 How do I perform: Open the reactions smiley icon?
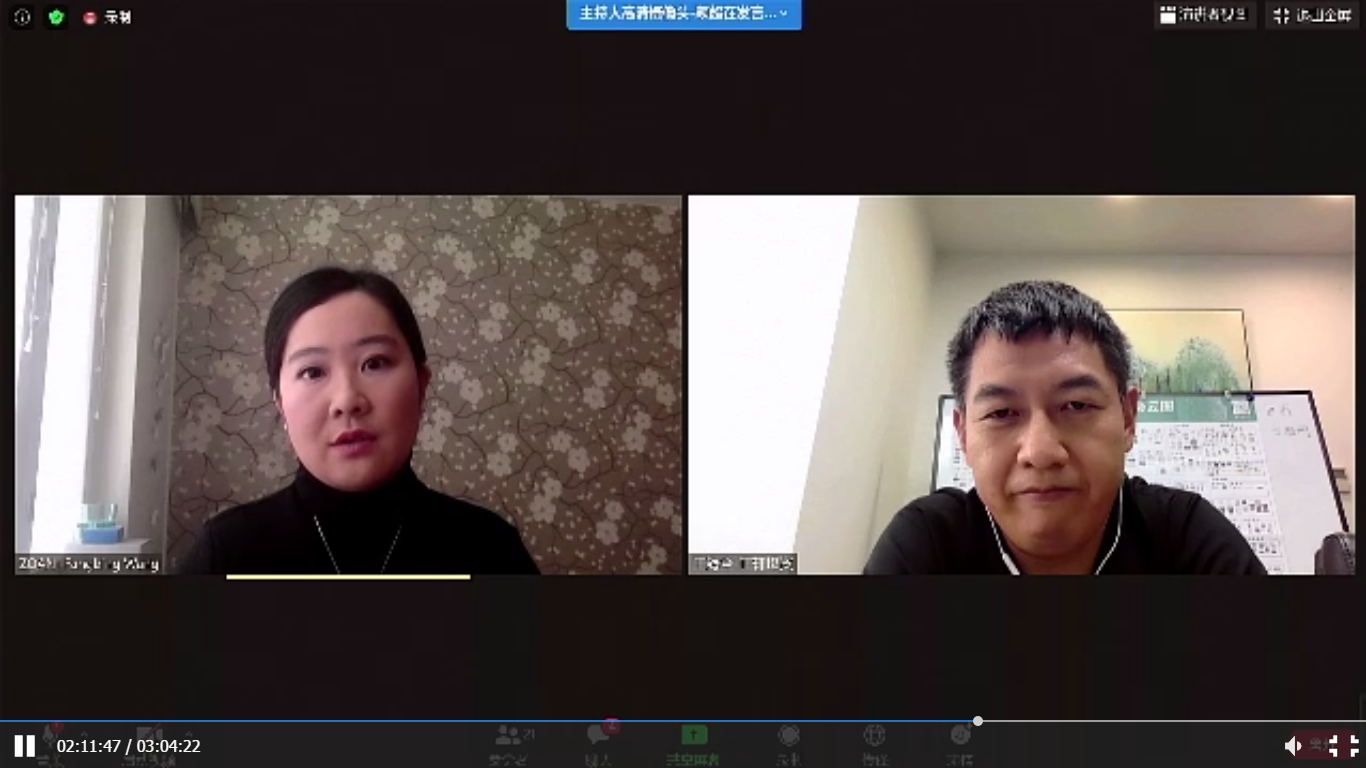pyautogui.click(x=960, y=737)
